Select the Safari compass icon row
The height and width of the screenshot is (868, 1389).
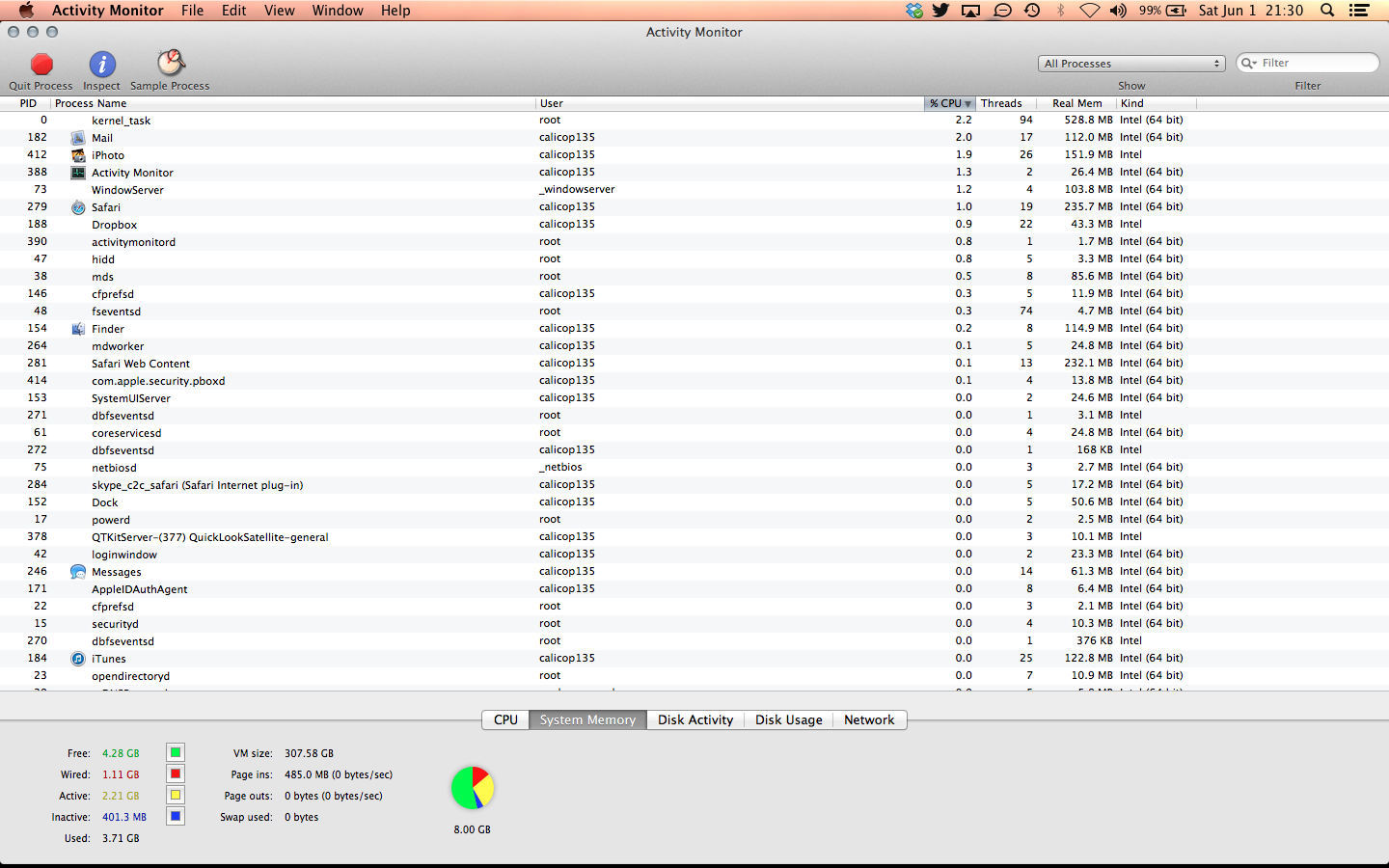(x=78, y=207)
